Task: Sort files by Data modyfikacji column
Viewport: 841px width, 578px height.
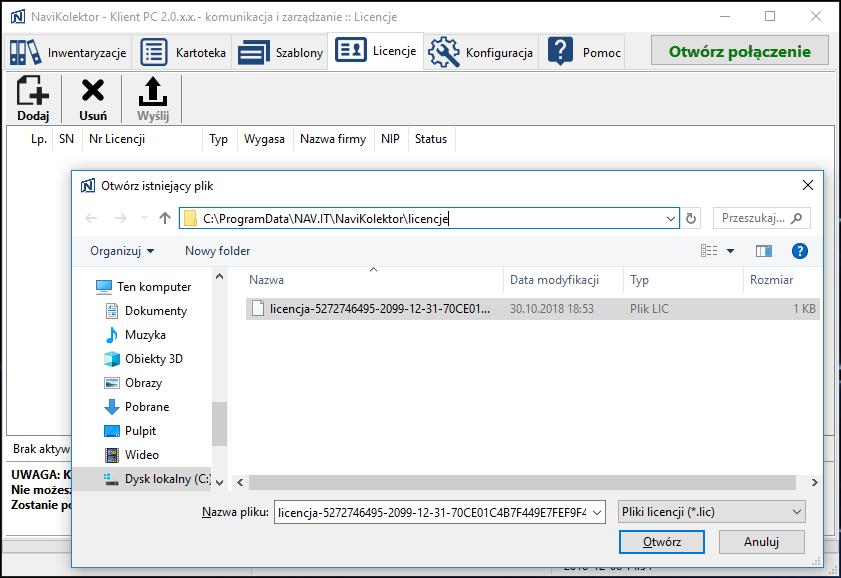Action: (563, 279)
